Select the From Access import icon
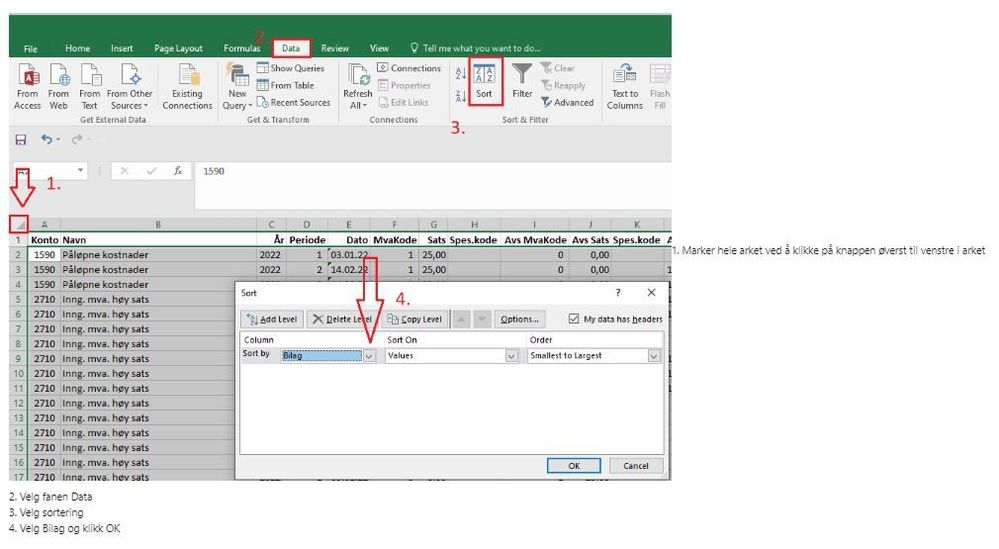999x549 pixels. point(27,75)
